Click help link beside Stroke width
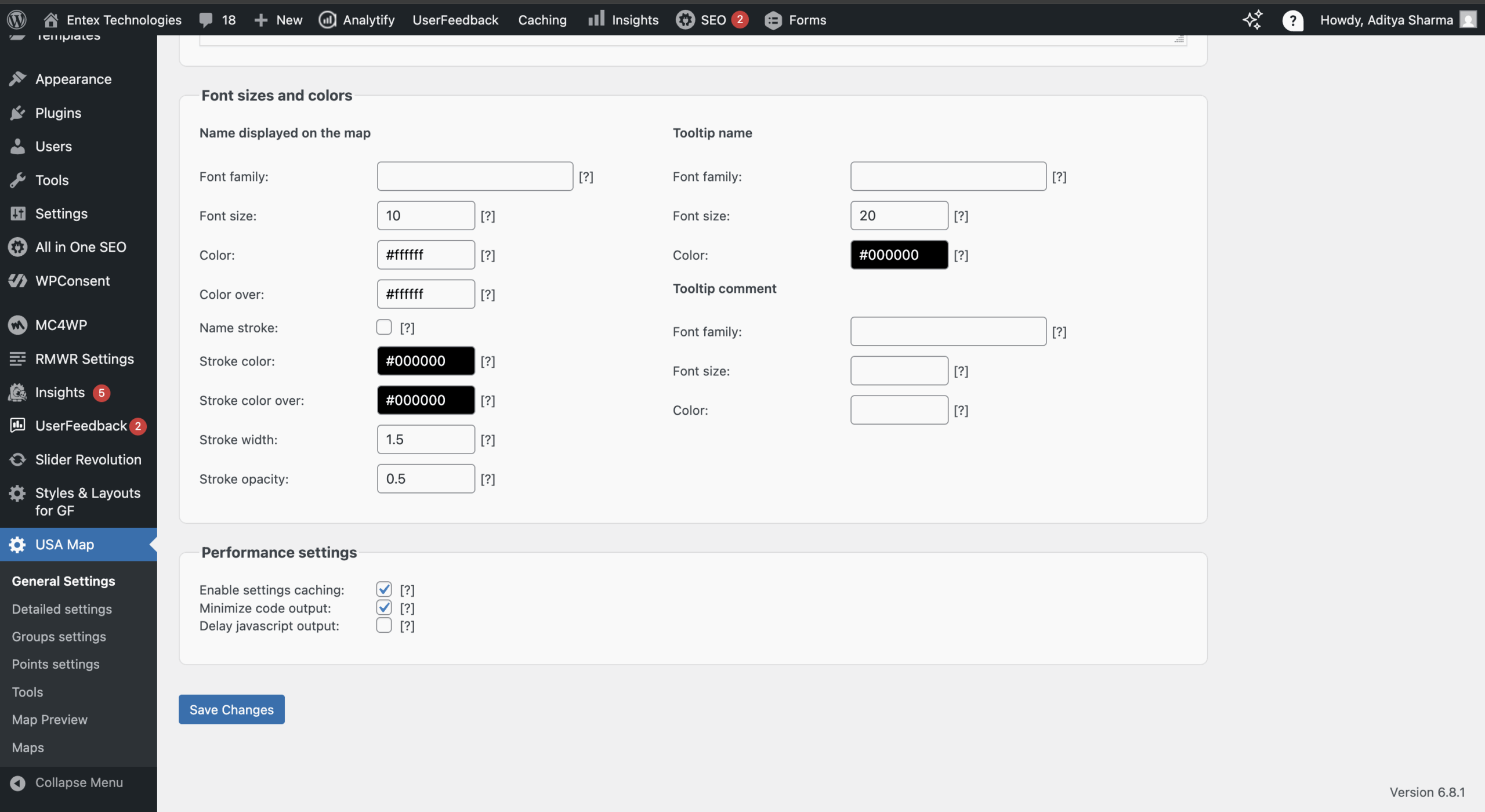This screenshot has width=1485, height=812. pyautogui.click(x=487, y=440)
